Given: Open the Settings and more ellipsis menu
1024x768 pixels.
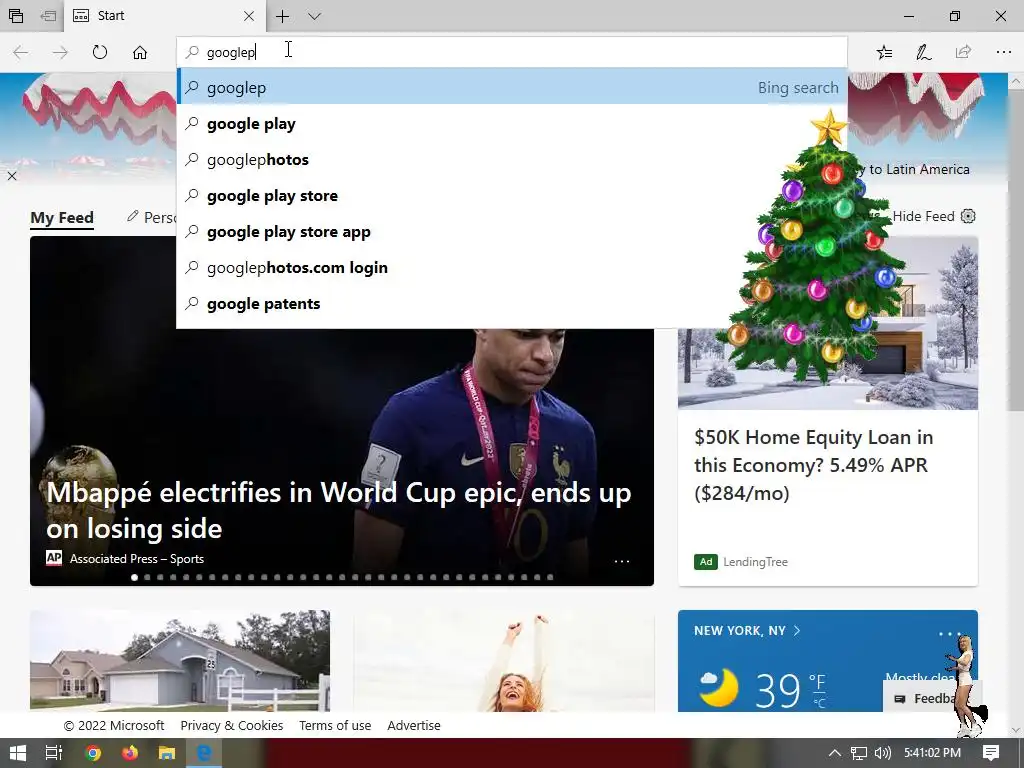Looking at the screenshot, I should tap(1004, 52).
